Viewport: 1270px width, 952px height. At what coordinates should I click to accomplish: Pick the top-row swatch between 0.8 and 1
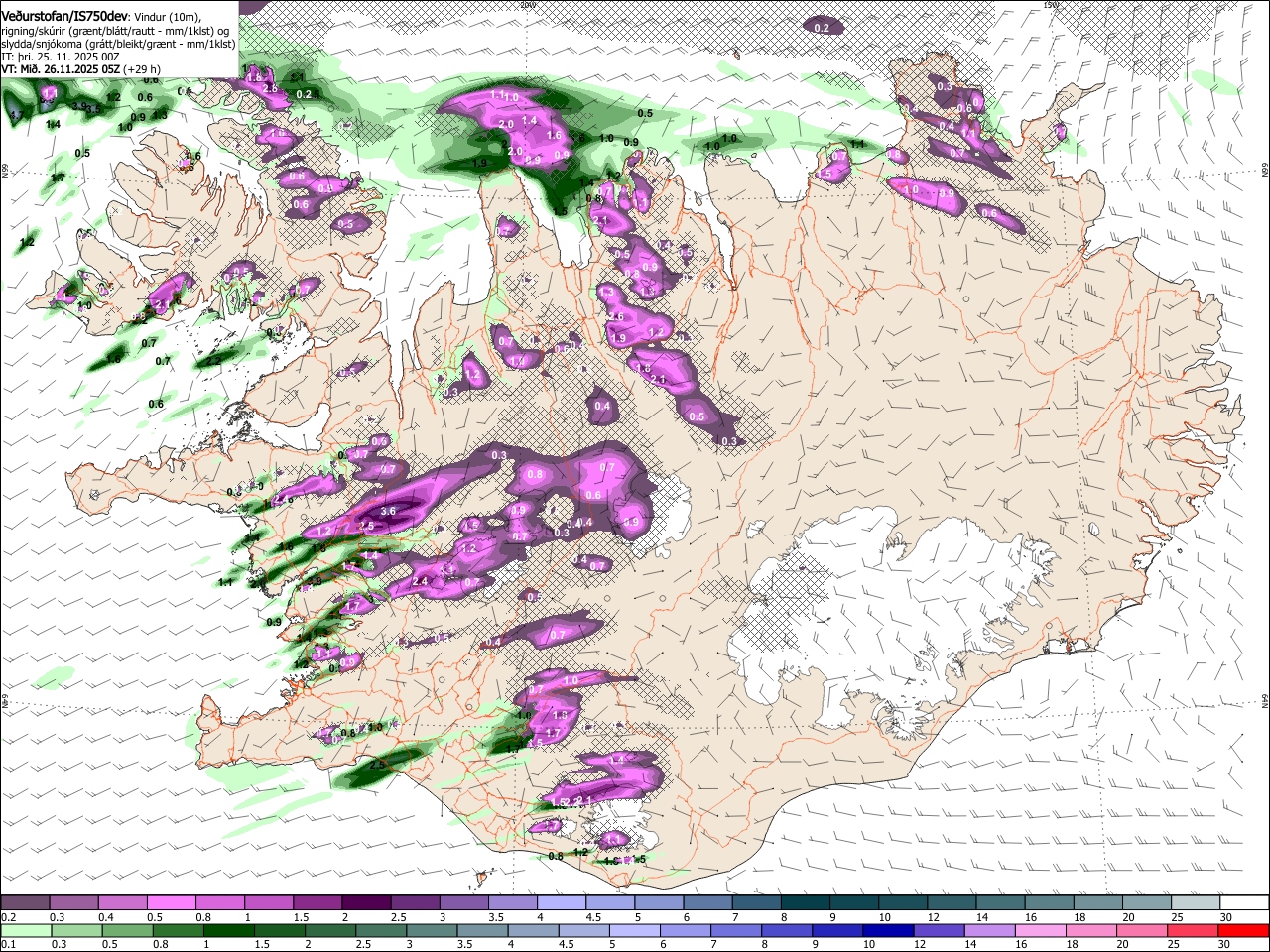tap(219, 902)
